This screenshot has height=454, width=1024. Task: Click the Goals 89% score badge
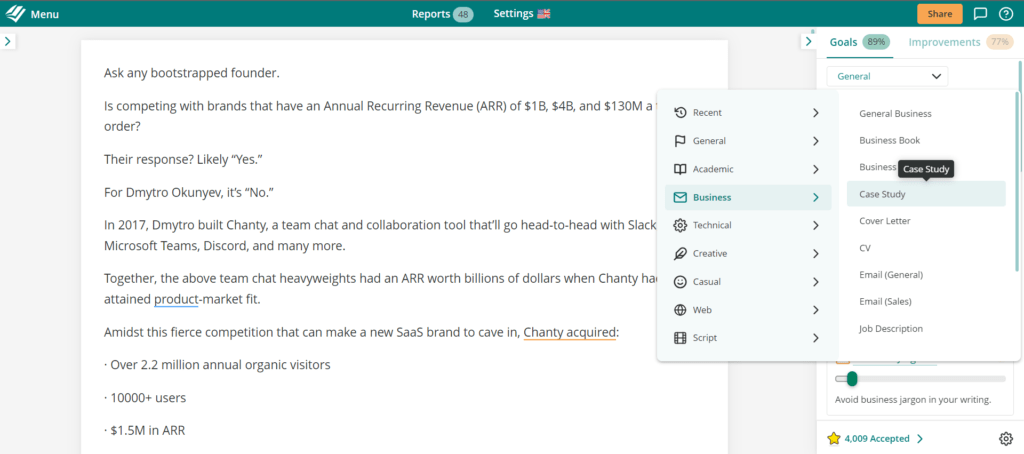point(876,42)
